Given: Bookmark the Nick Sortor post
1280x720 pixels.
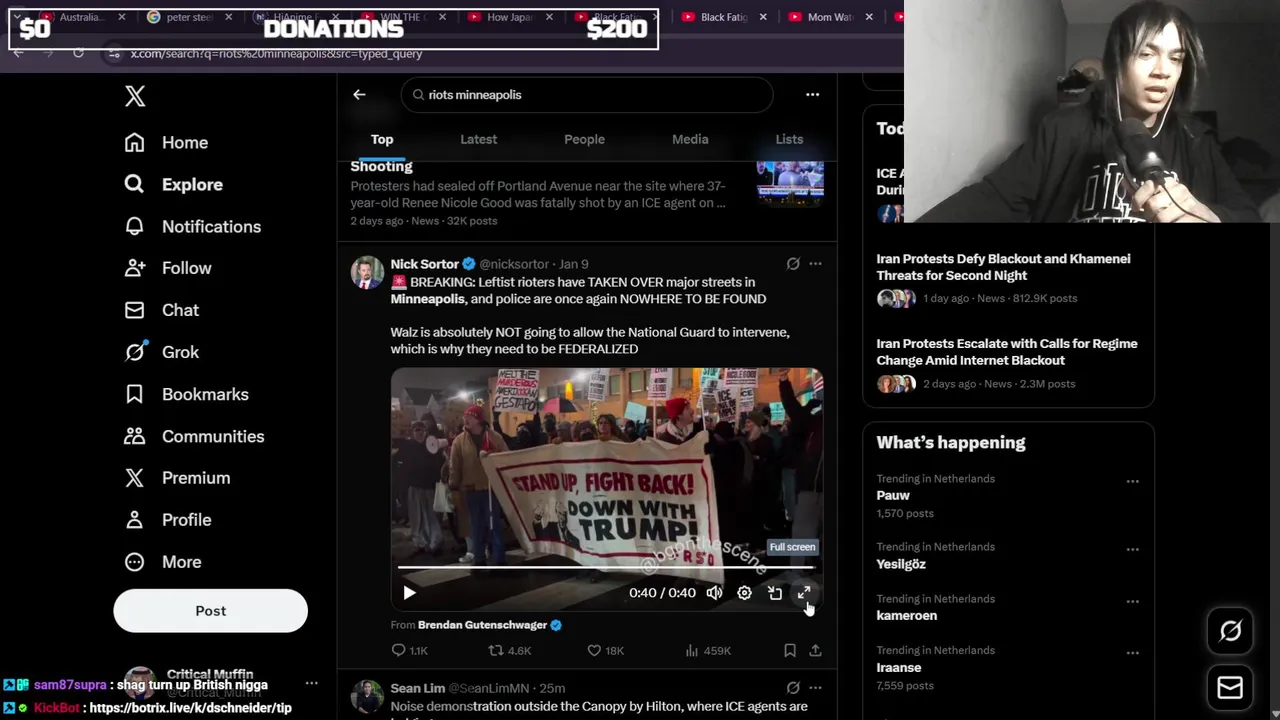Looking at the screenshot, I should pos(790,650).
